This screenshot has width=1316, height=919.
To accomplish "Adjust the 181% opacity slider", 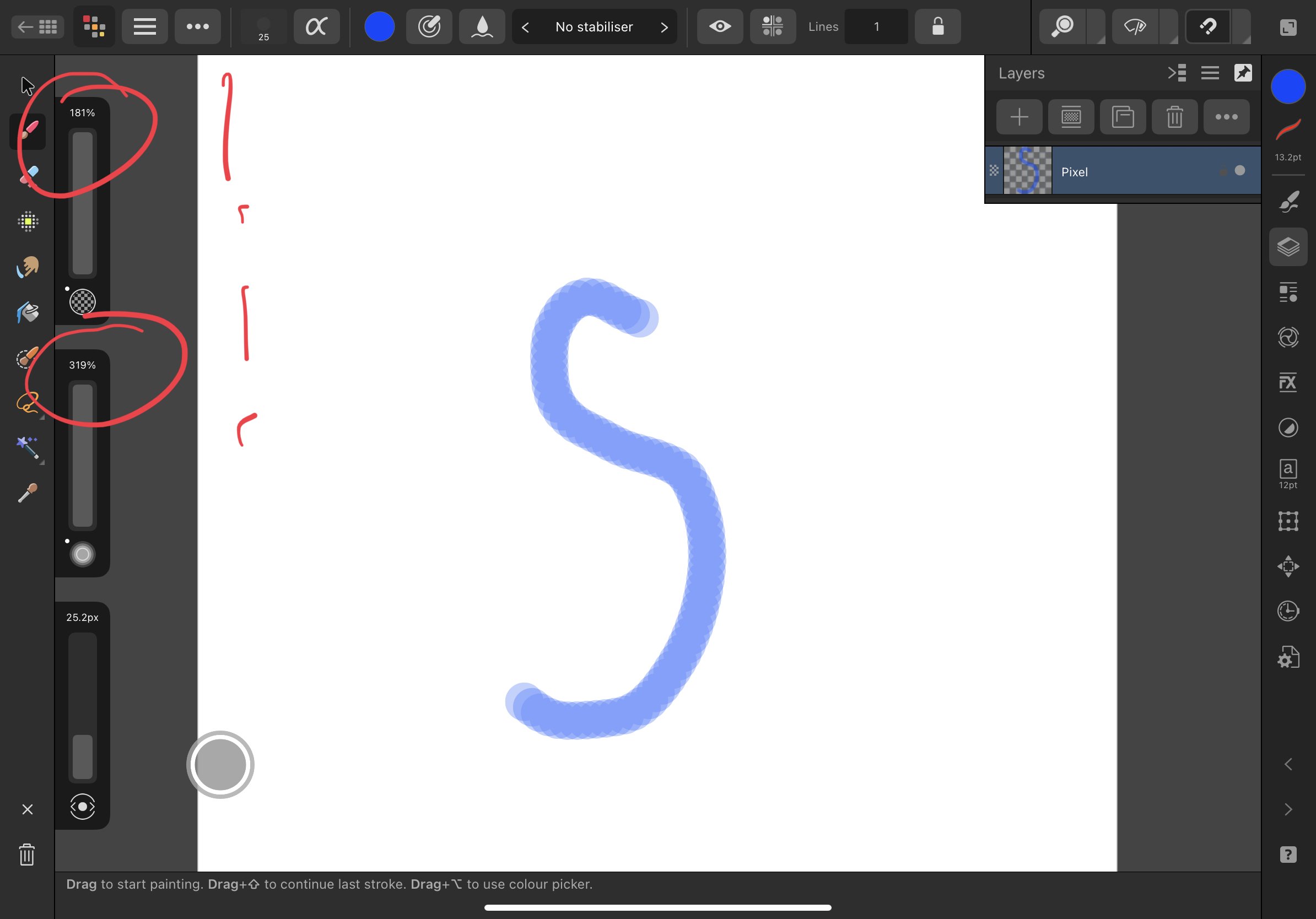I will (x=83, y=203).
